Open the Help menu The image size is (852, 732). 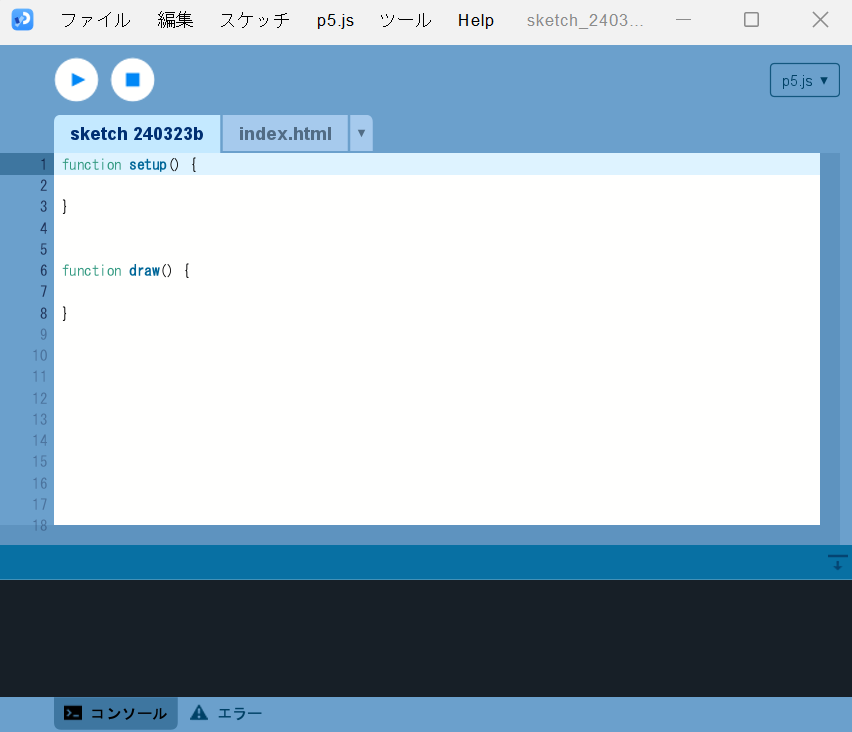(x=476, y=20)
